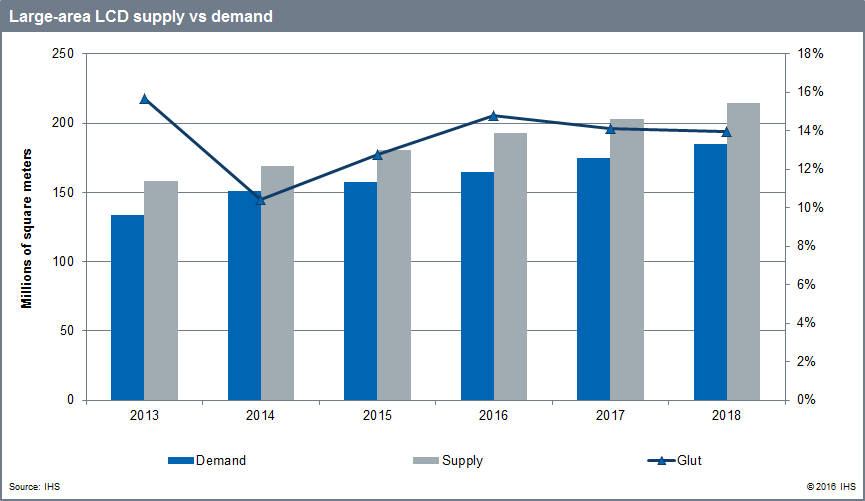Click the right axis value '10%'
Viewport: 865px width, 501px height.
click(810, 208)
